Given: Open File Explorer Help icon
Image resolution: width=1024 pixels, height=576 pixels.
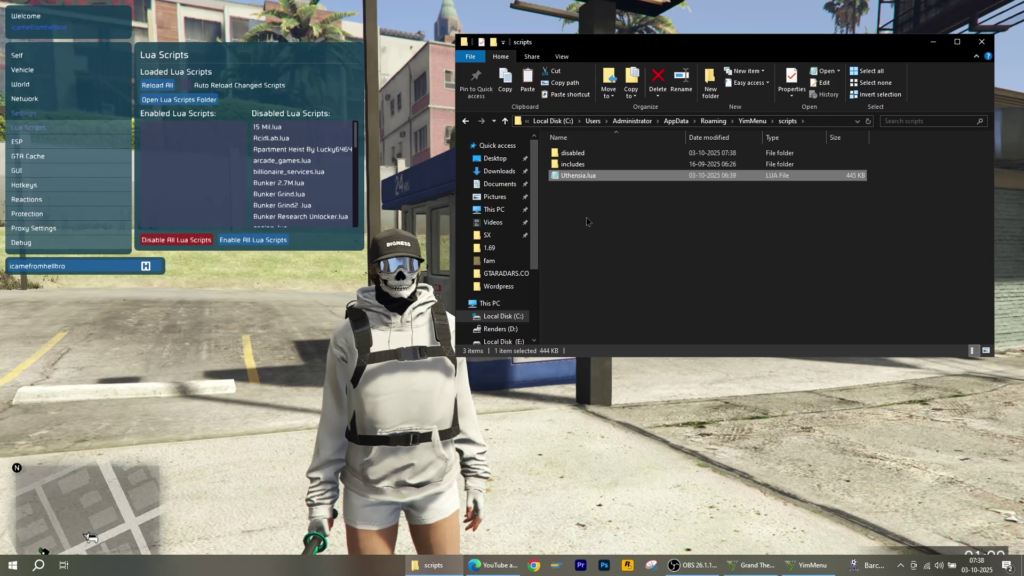Looking at the screenshot, I should [988, 56].
